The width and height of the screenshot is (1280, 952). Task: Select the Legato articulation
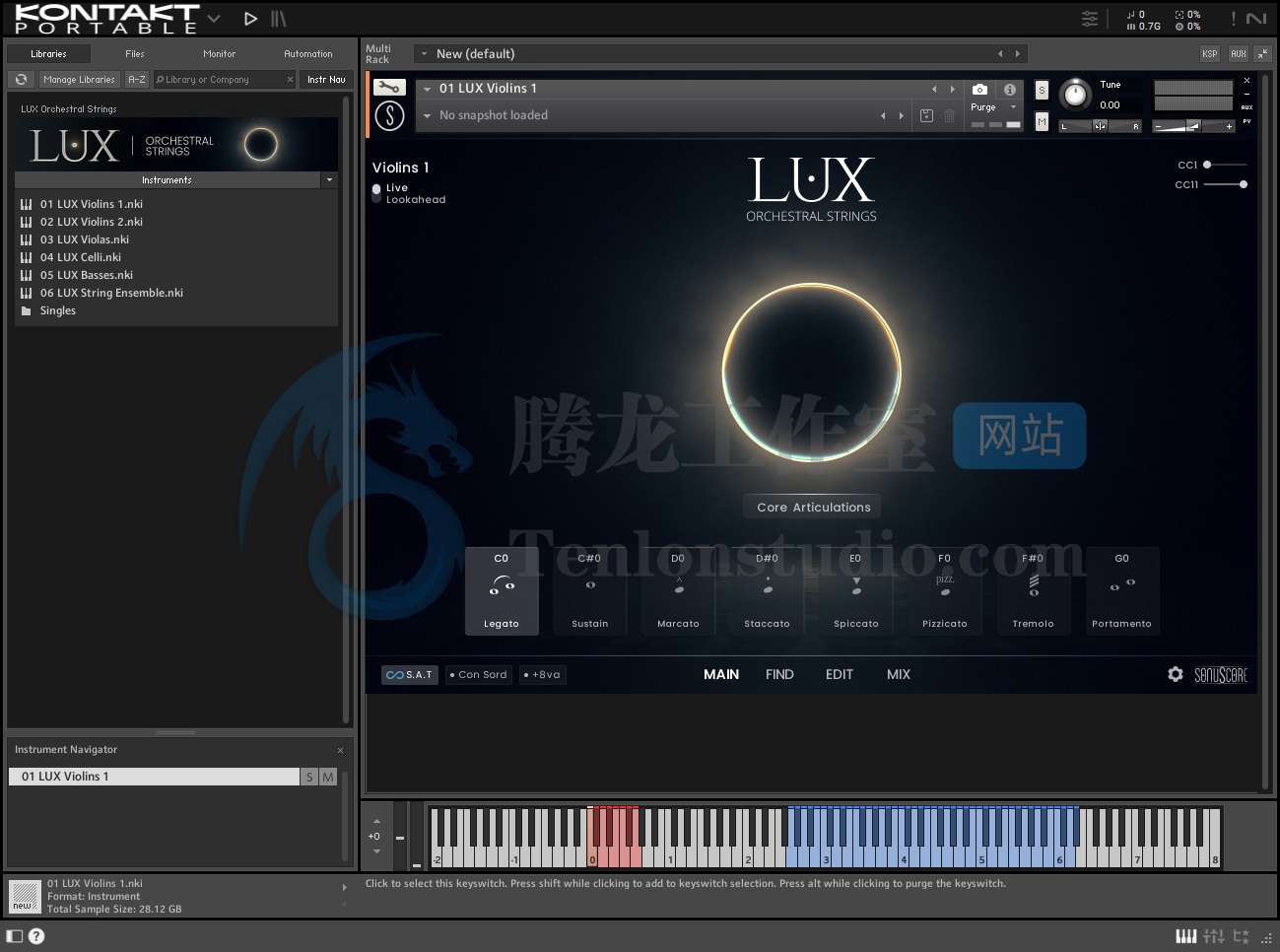[x=501, y=591]
